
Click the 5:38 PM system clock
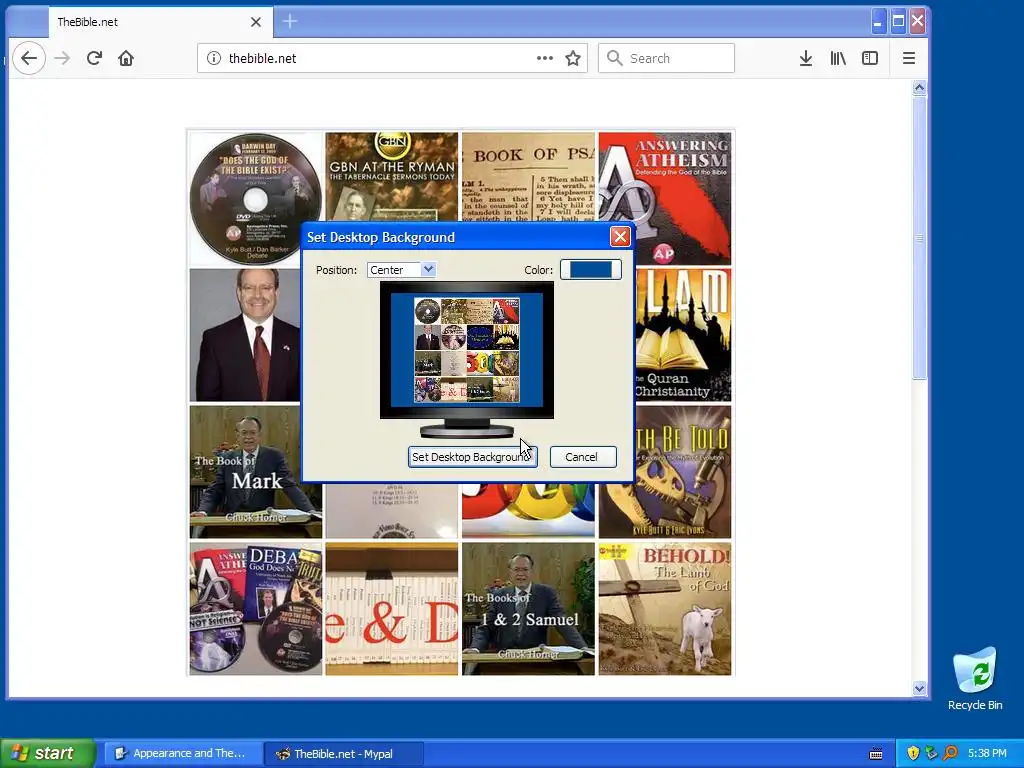[987, 753]
